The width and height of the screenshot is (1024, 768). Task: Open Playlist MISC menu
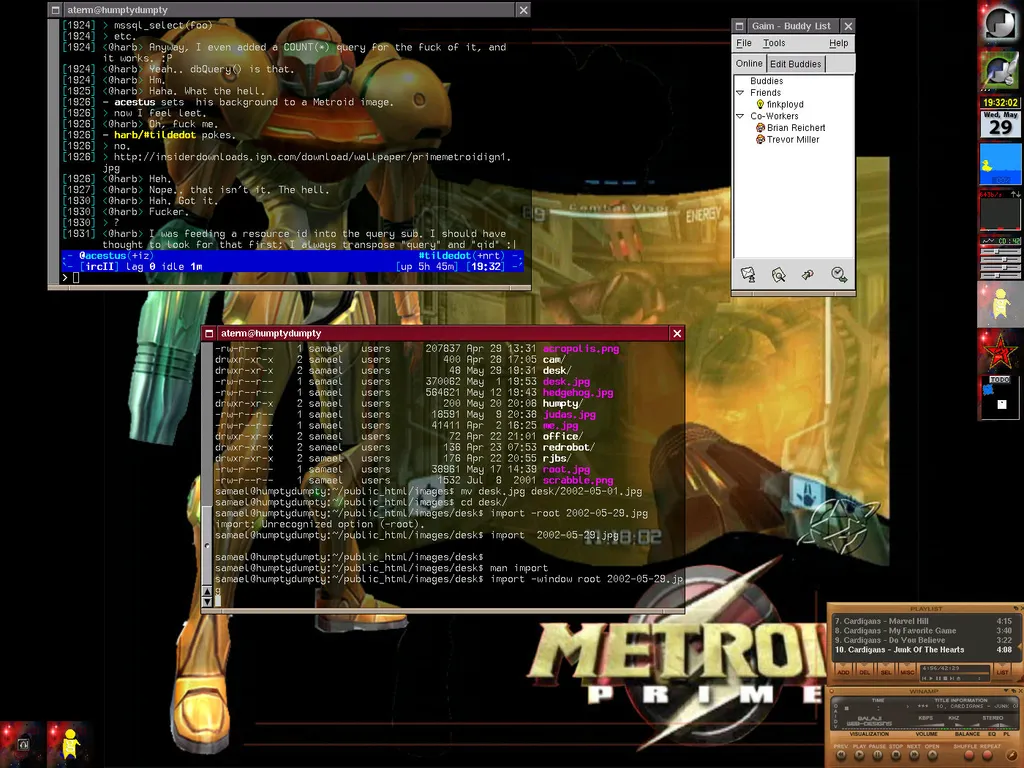[907, 671]
